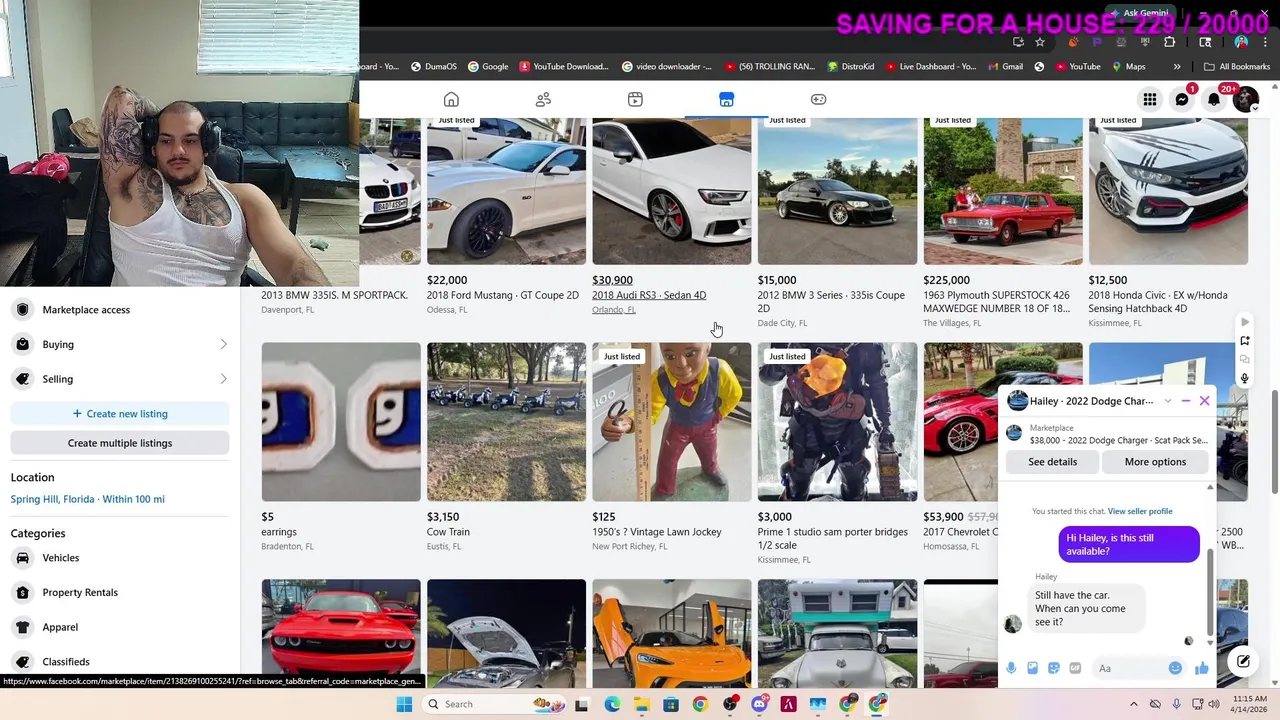Select the Vehicles category

120,558
